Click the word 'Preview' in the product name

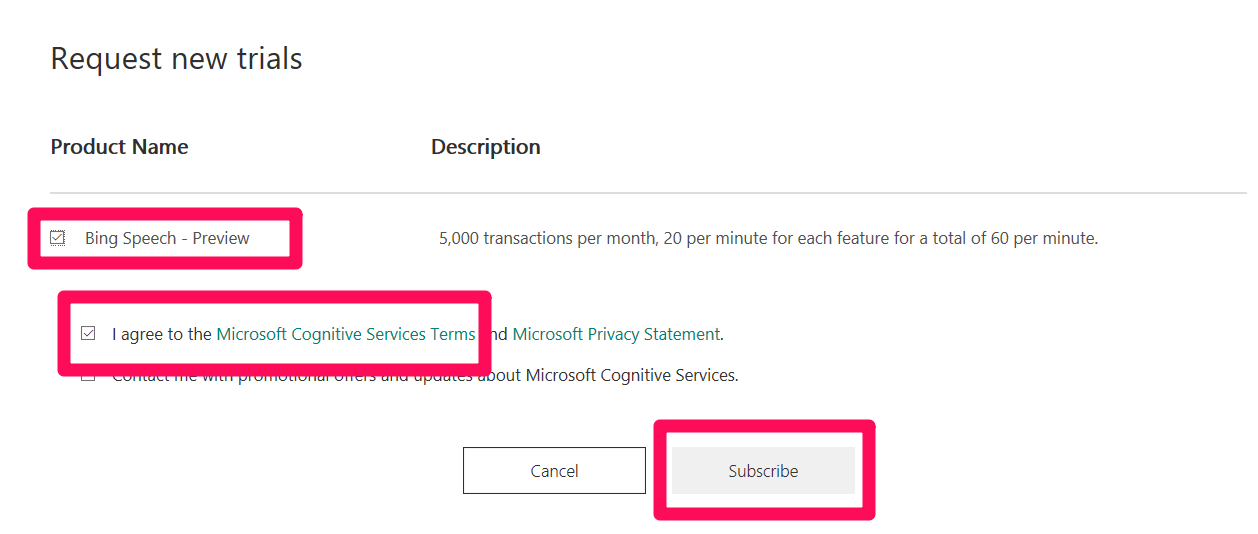[x=221, y=238]
